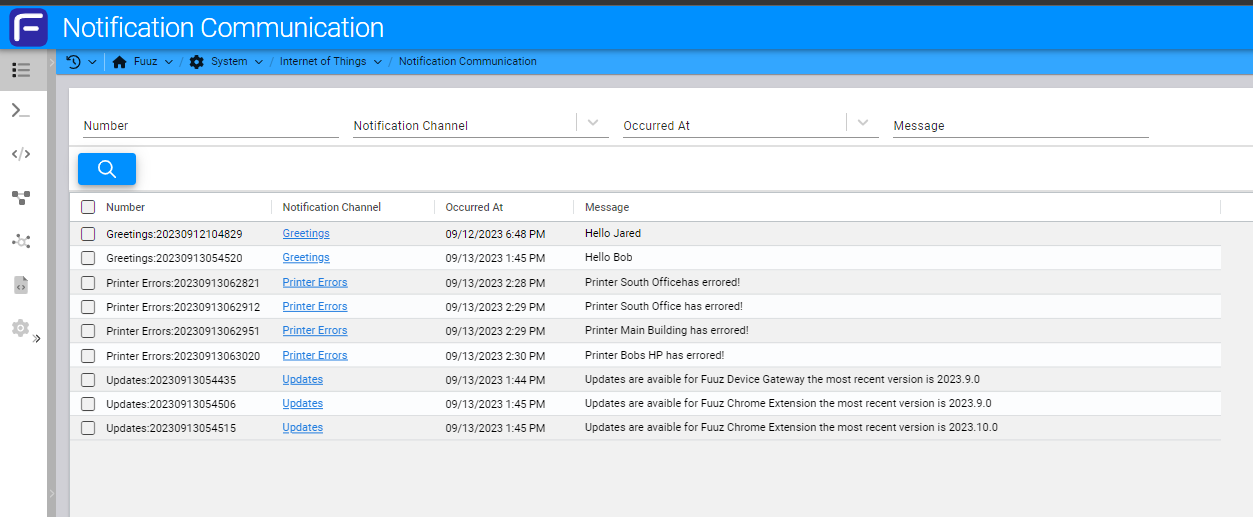
Task: Select the Printer Bobs HP row checkbox
Action: pos(88,355)
